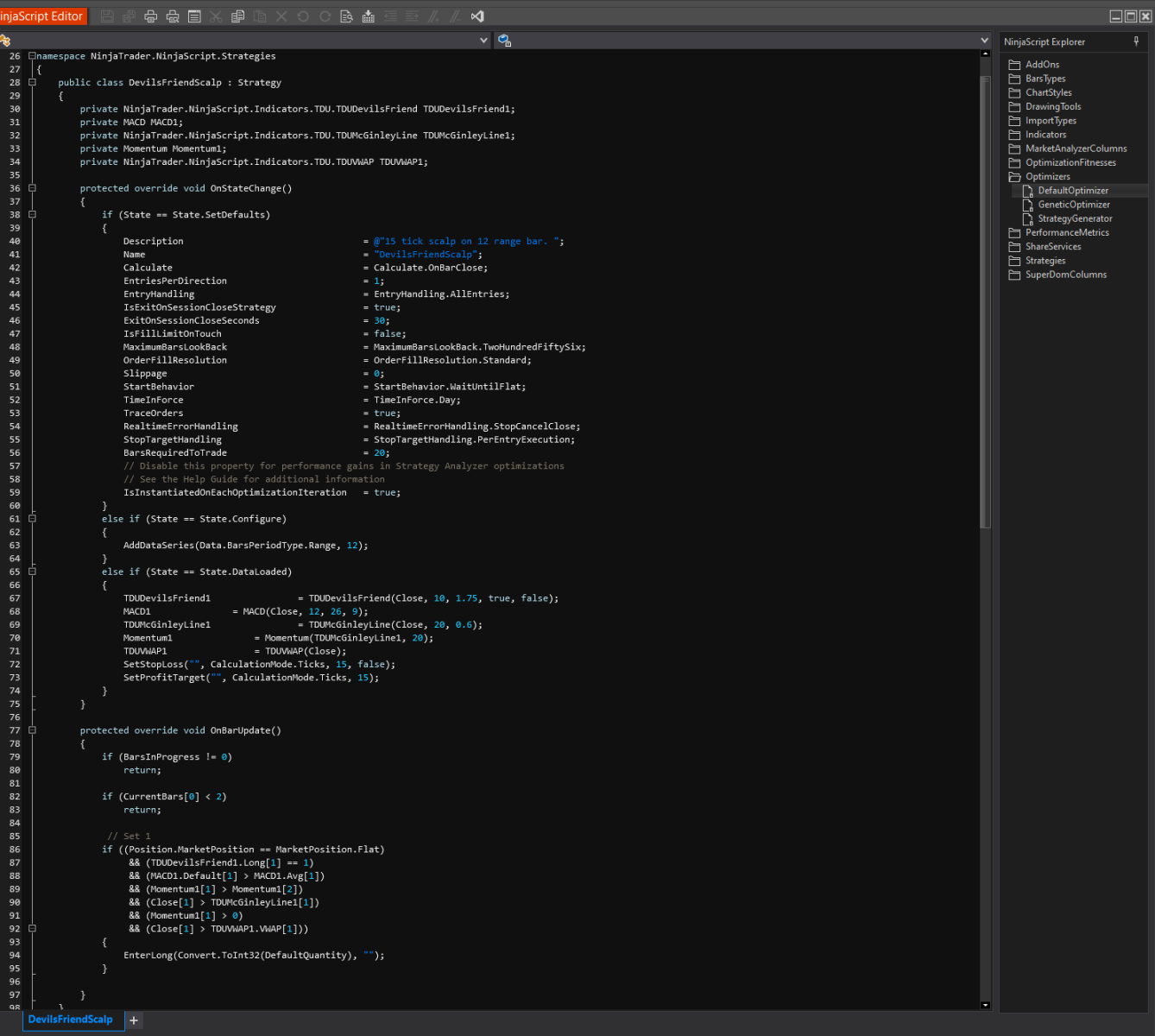
Task: Click the Save icon in the toolbar
Action: point(107,16)
